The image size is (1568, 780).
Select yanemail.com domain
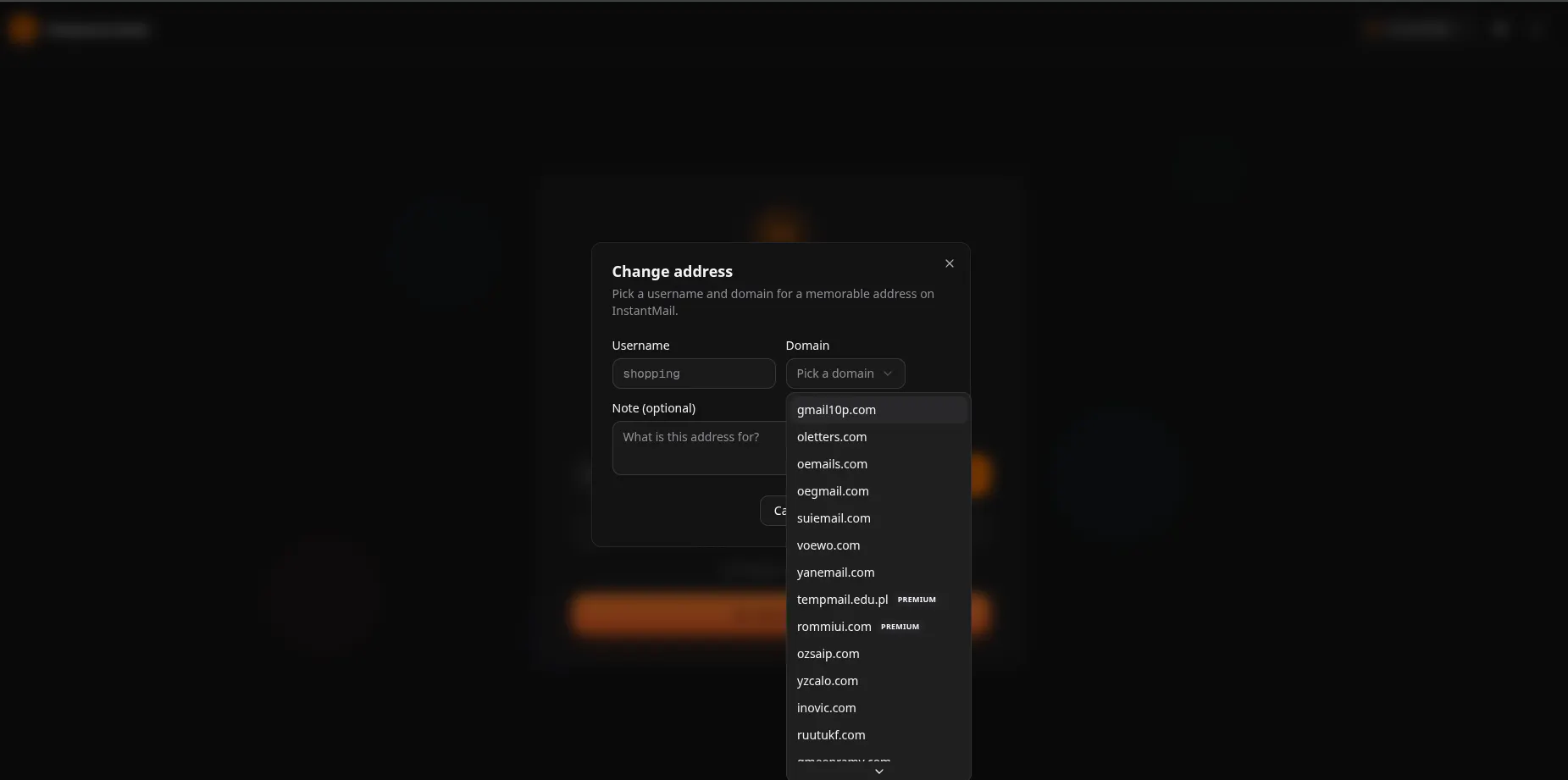pos(878,573)
